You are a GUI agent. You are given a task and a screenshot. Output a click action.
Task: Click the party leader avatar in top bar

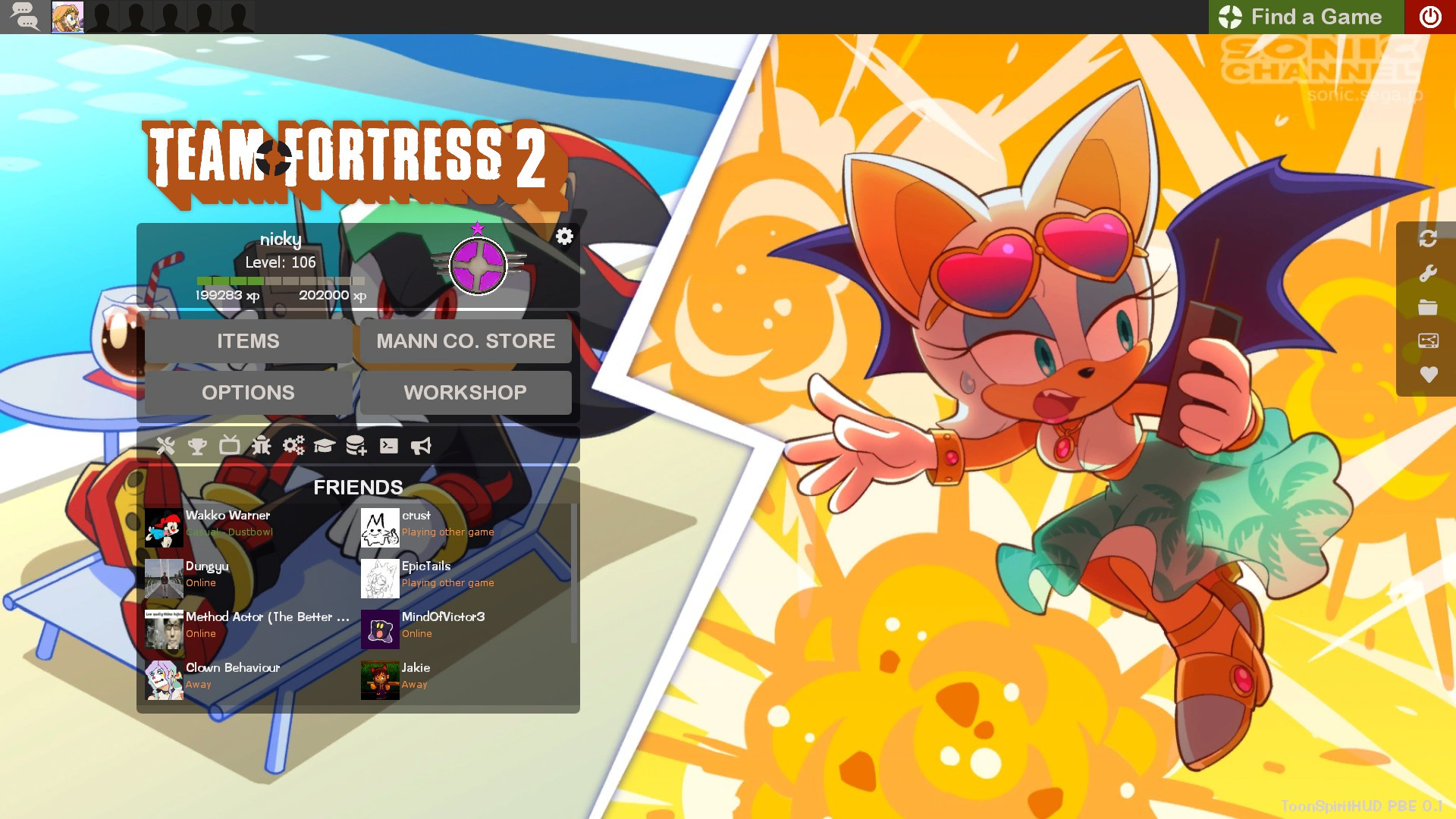coord(67,17)
